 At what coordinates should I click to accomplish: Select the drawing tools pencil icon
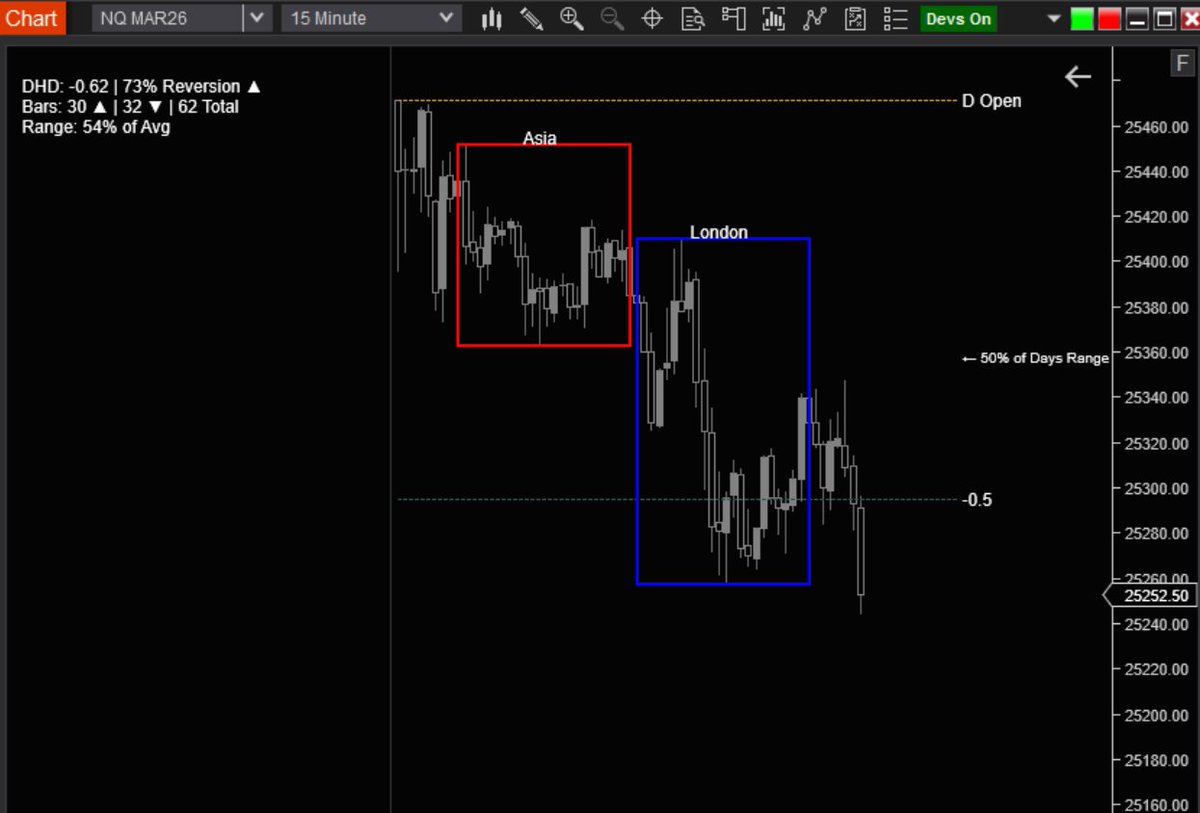tap(531, 18)
